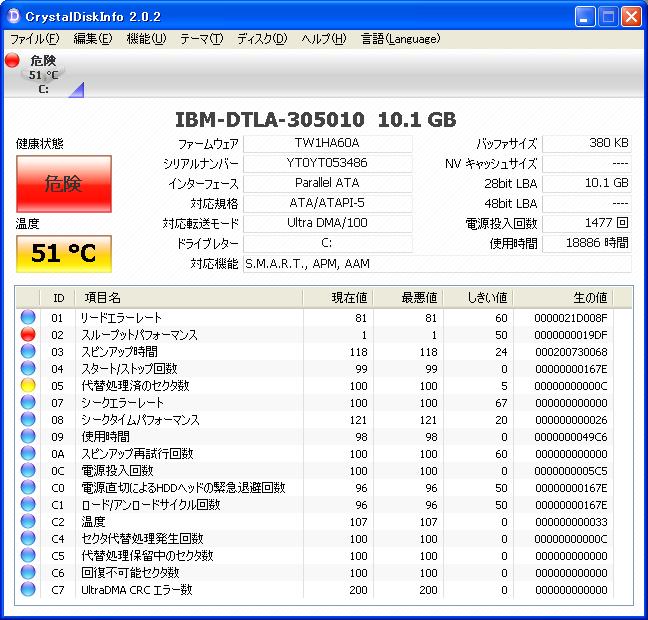The image size is (648, 620).
Task: Click the drive letter field C:
Action: coord(328,243)
